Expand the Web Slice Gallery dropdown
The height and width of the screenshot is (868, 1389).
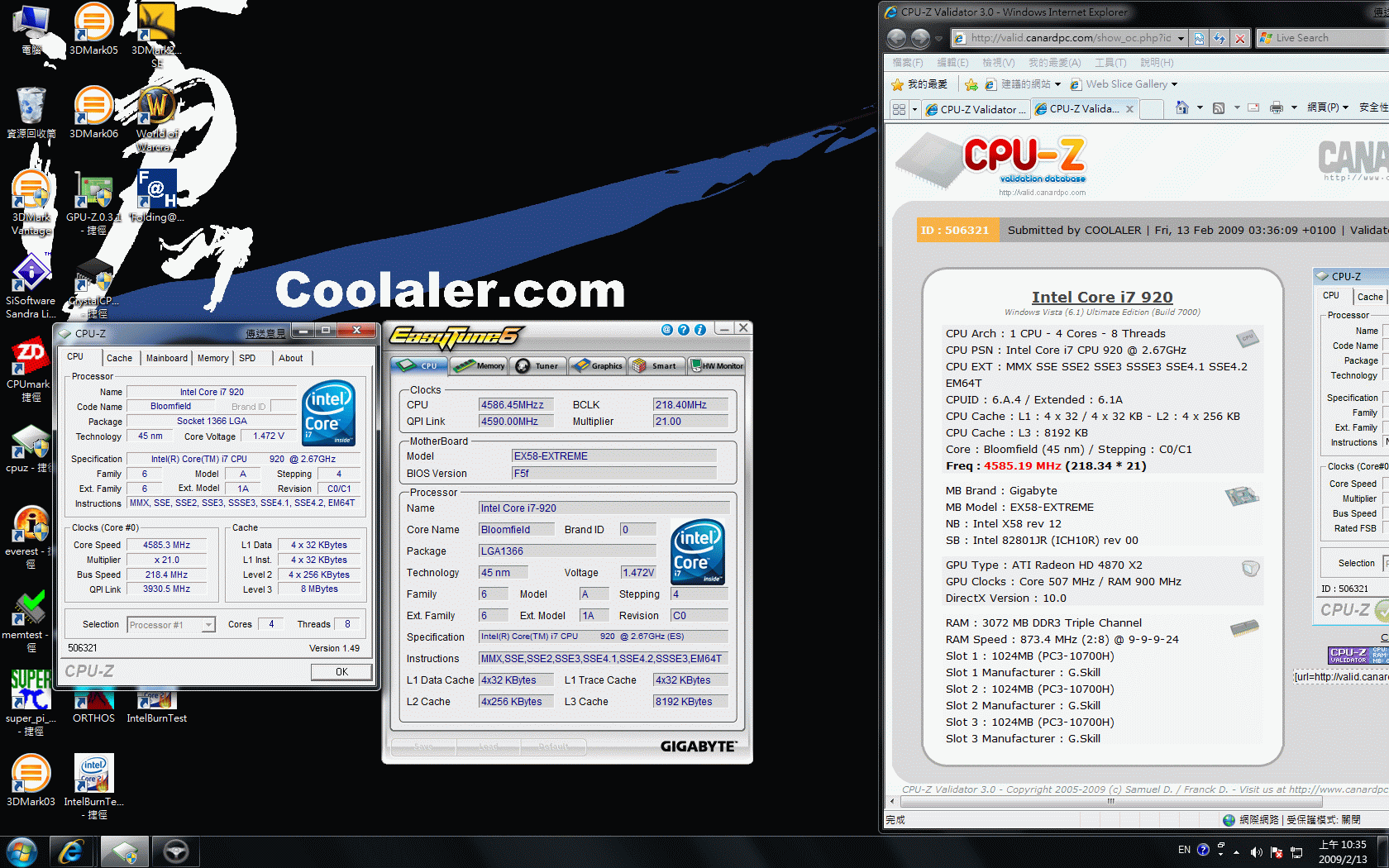point(1174,84)
